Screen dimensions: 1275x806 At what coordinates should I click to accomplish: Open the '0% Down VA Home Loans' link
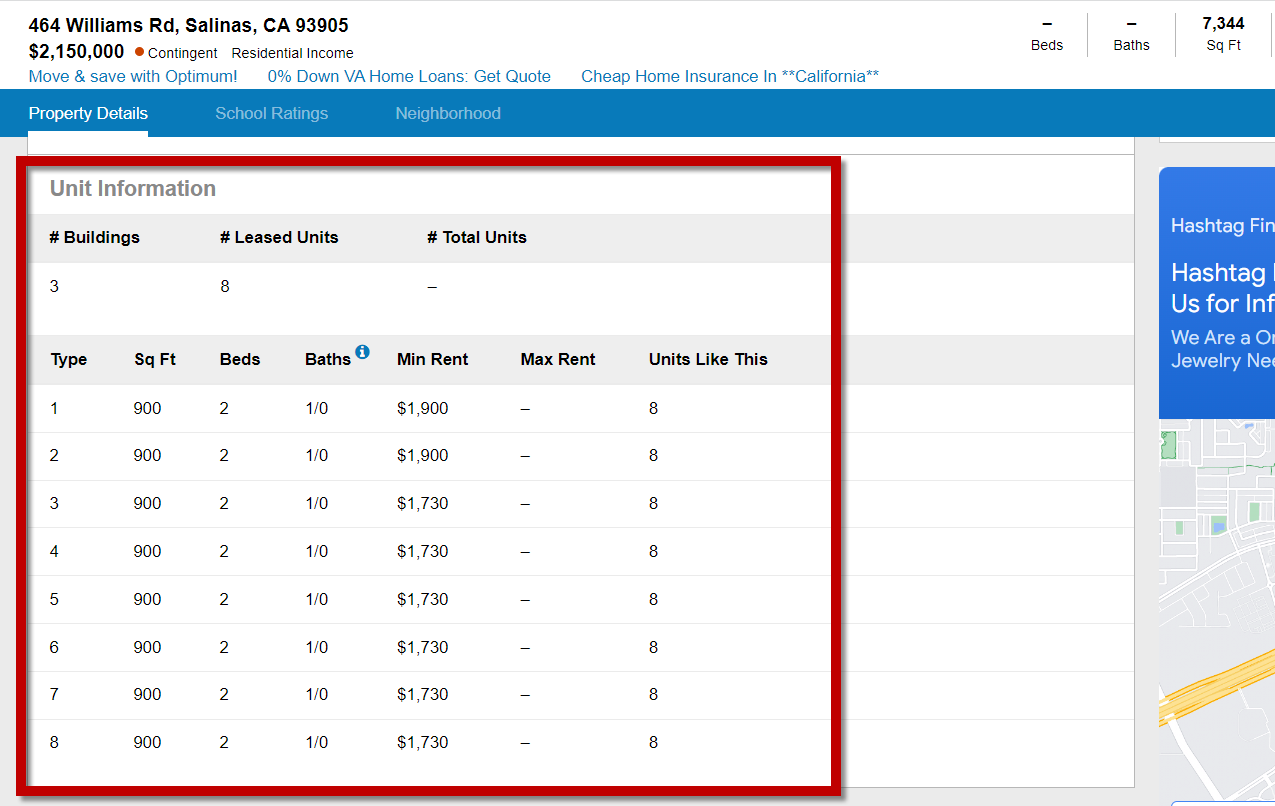tap(409, 76)
